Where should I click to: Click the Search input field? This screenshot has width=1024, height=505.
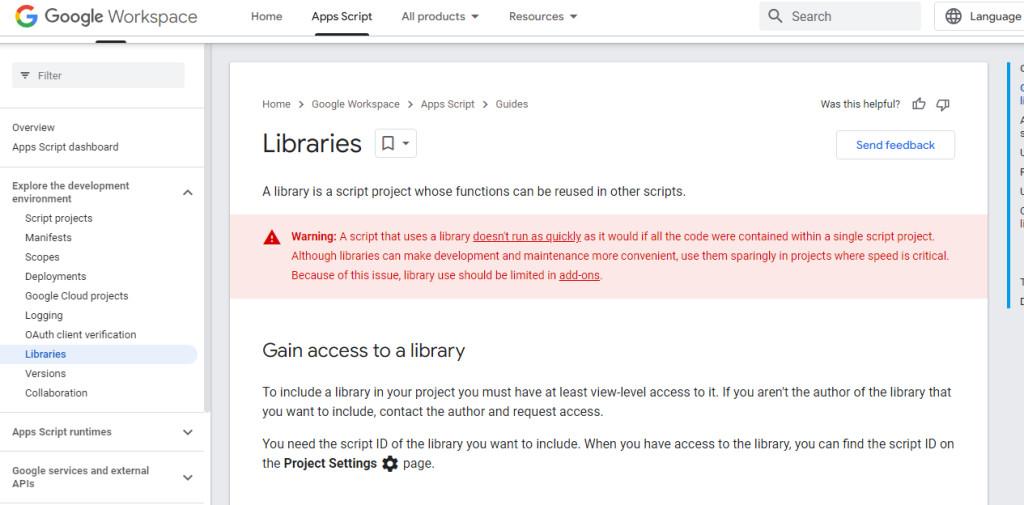840,16
